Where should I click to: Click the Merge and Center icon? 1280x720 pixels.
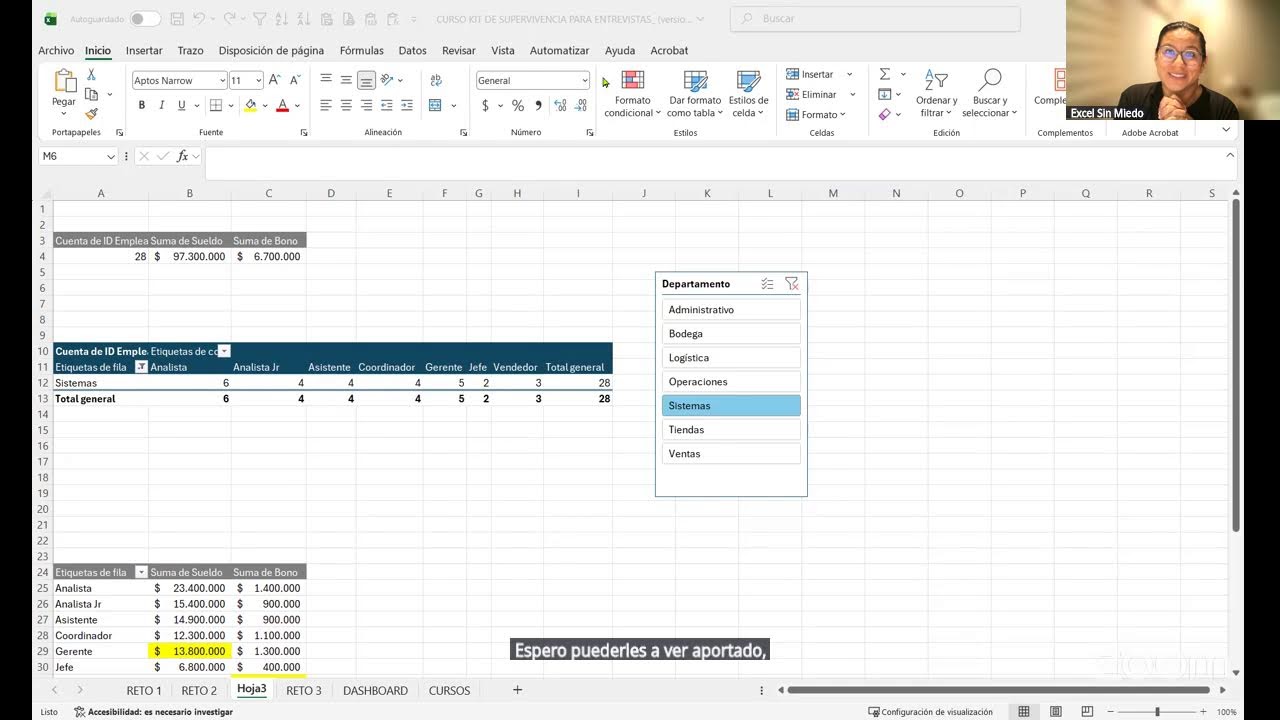[435, 105]
